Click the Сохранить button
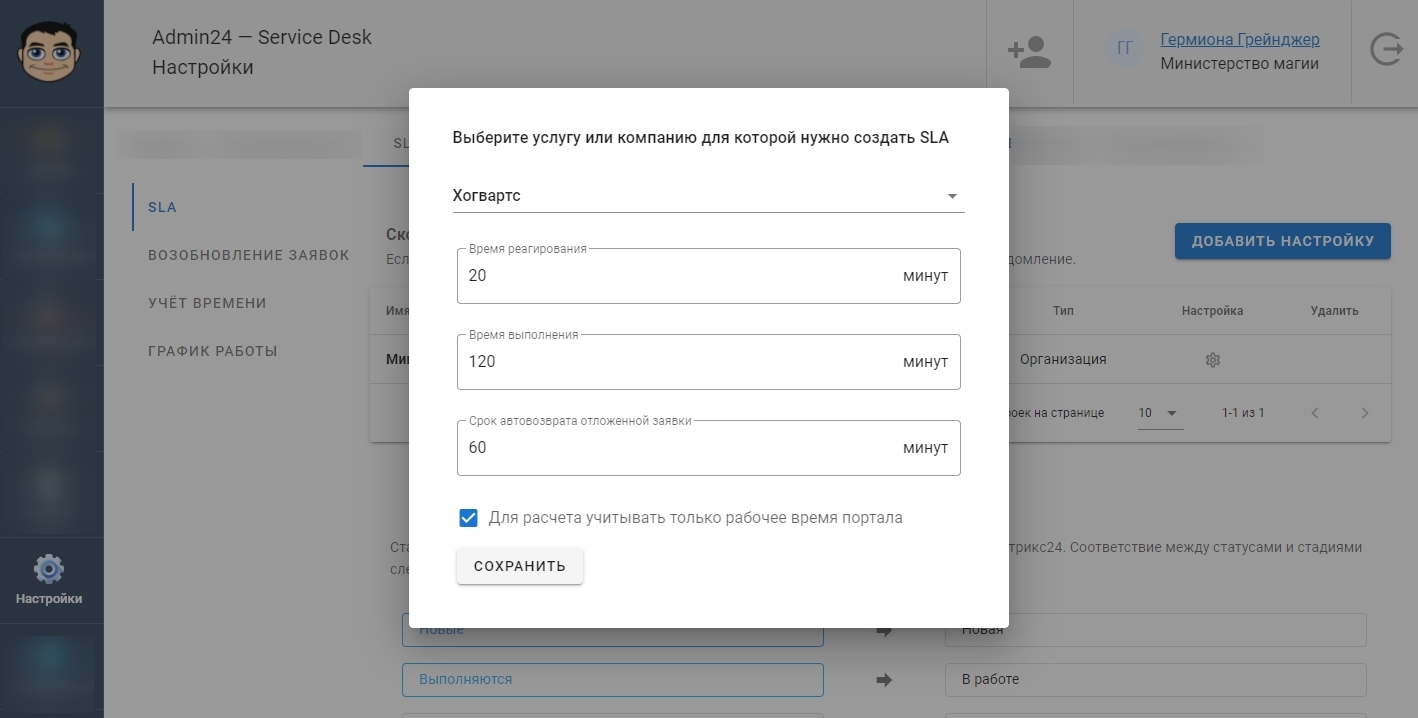Viewport: 1418px width, 718px height. [x=520, y=566]
